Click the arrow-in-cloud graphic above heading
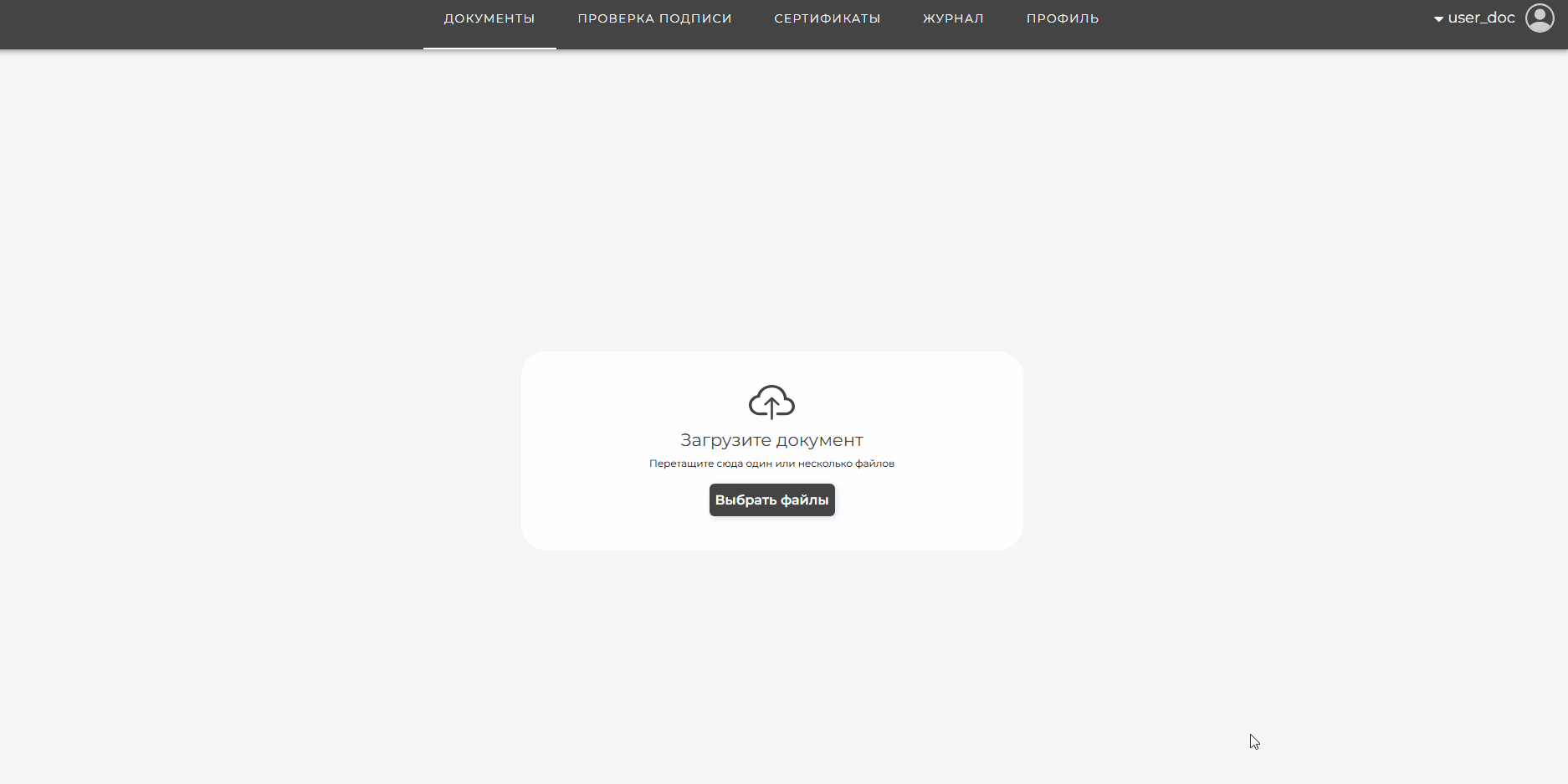The width and height of the screenshot is (1568, 784). click(771, 402)
